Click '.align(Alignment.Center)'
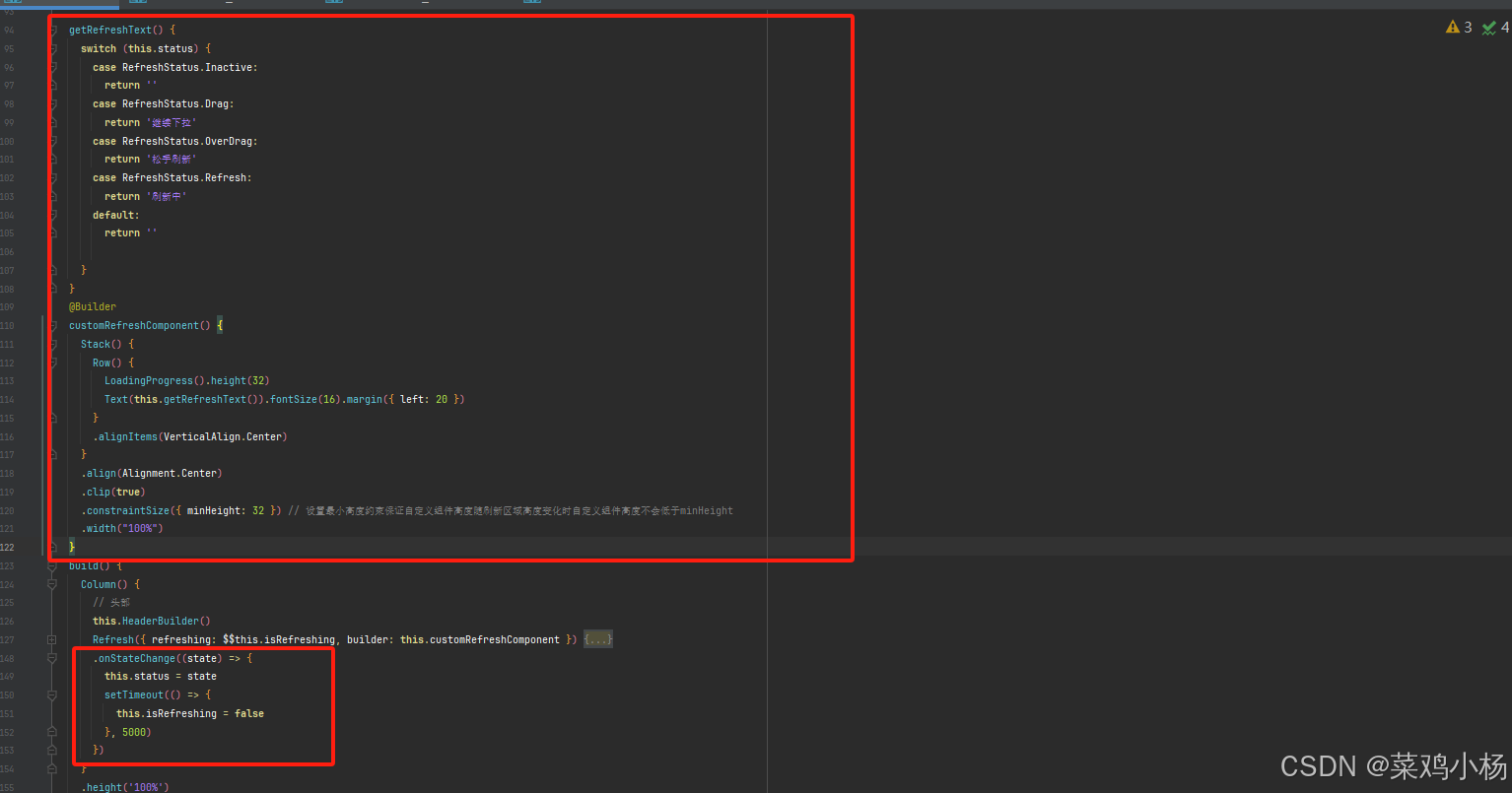The width and height of the screenshot is (1512, 793). pyautogui.click(x=152, y=473)
